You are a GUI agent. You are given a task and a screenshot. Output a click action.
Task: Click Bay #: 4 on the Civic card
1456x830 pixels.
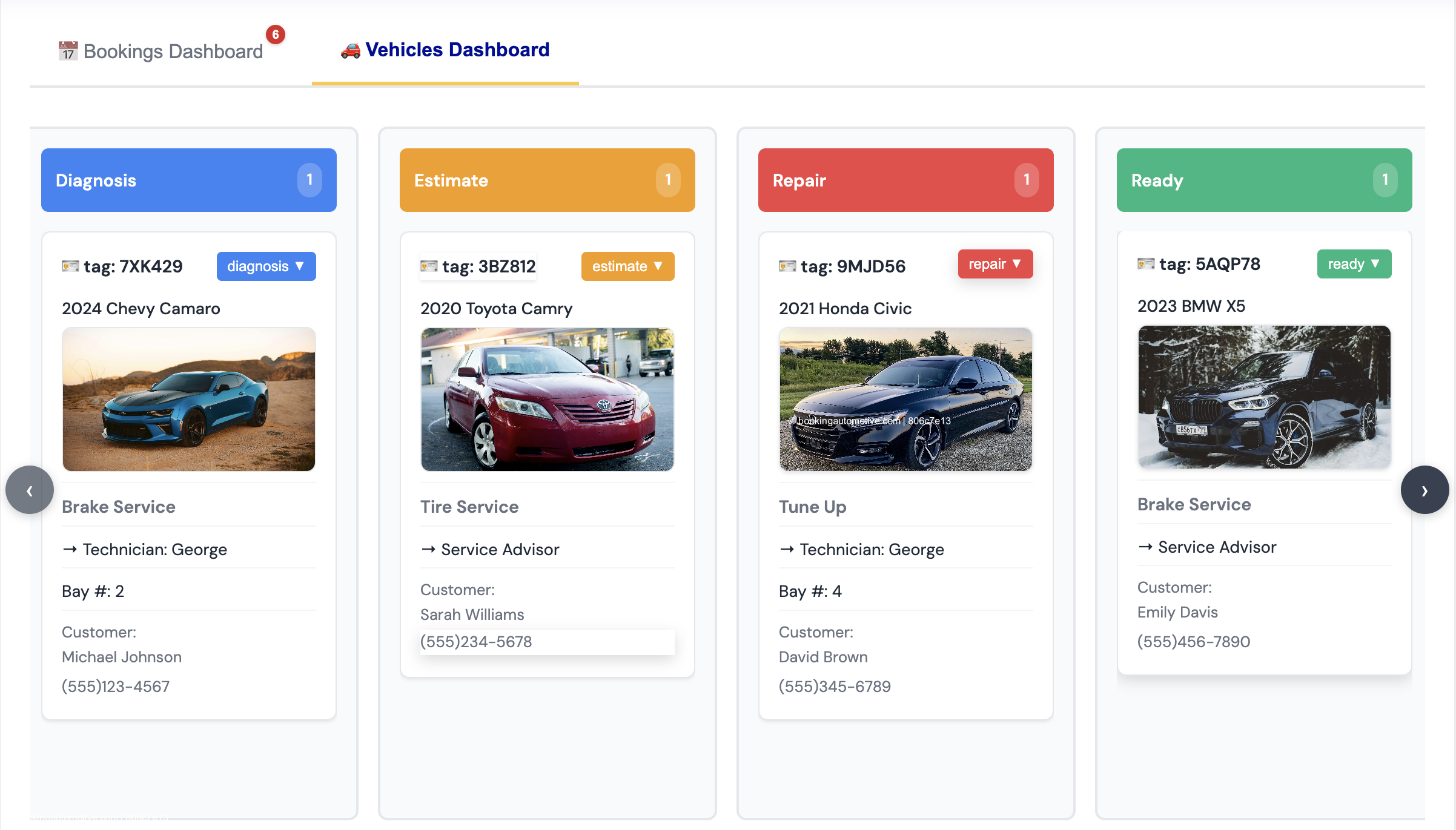[x=810, y=591]
